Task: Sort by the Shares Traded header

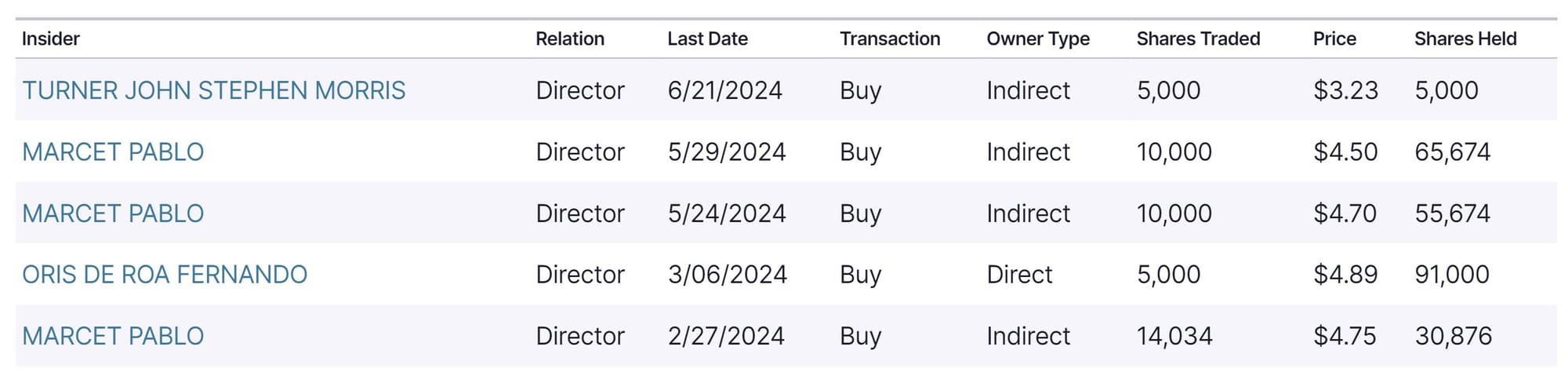Action: click(x=1198, y=38)
